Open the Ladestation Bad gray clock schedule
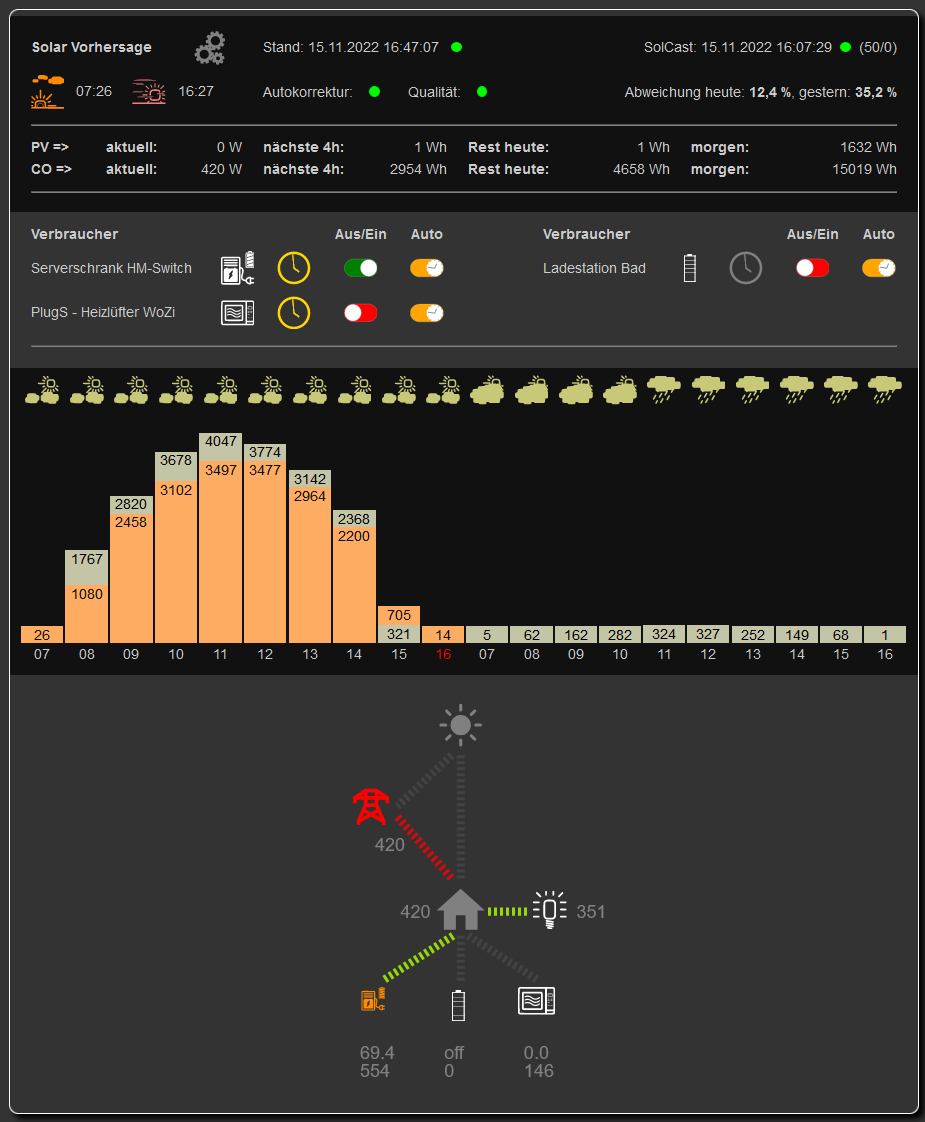 click(x=745, y=268)
